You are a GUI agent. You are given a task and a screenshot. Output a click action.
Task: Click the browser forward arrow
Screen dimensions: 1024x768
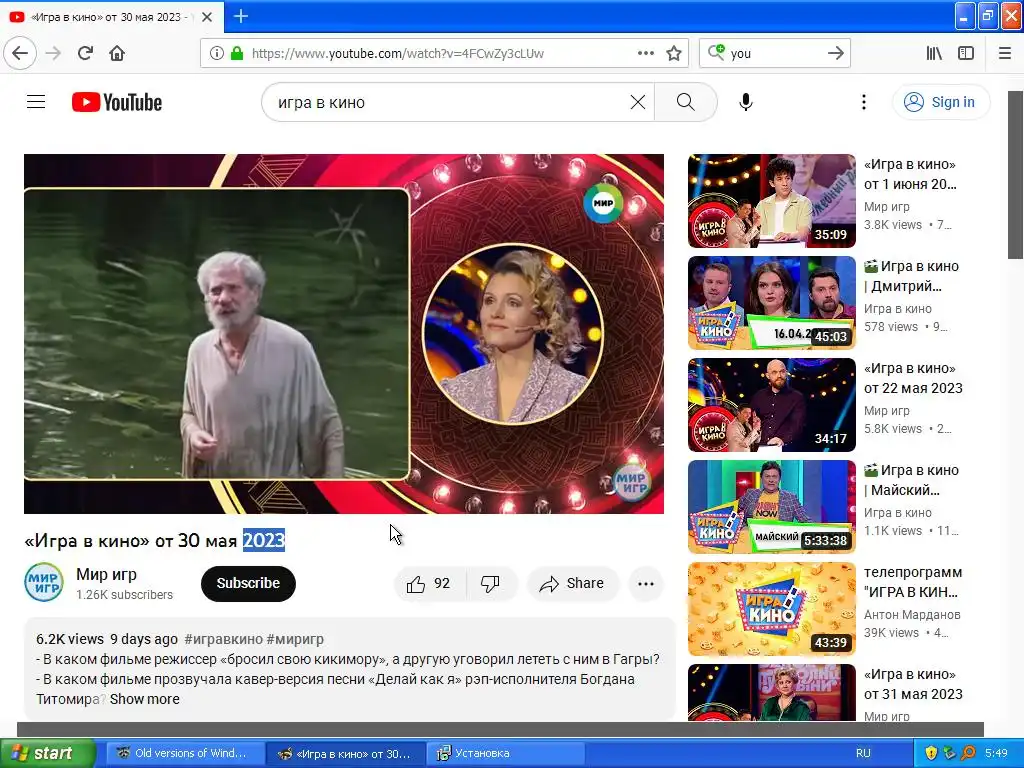pyautogui.click(x=53, y=54)
